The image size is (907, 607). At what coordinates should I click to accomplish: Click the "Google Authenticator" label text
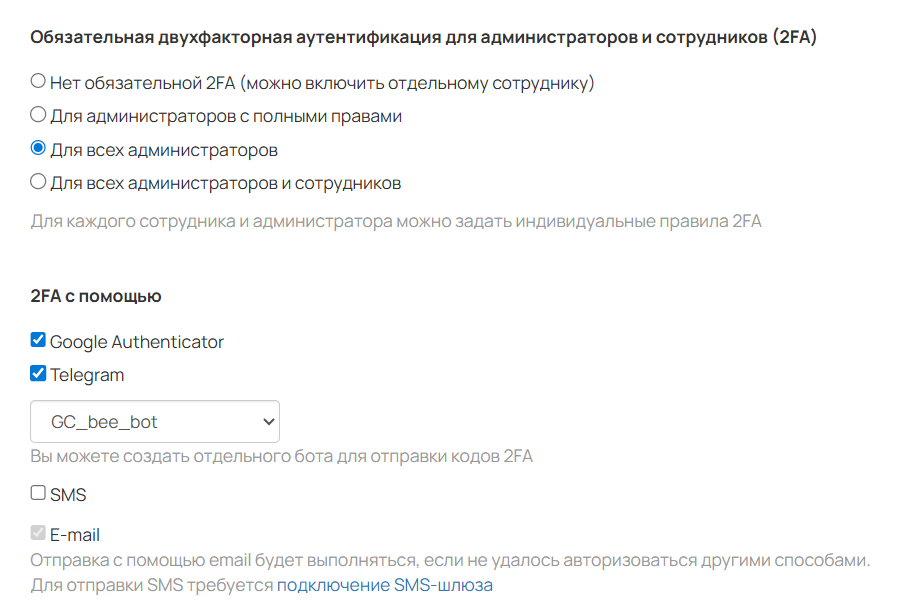137,342
